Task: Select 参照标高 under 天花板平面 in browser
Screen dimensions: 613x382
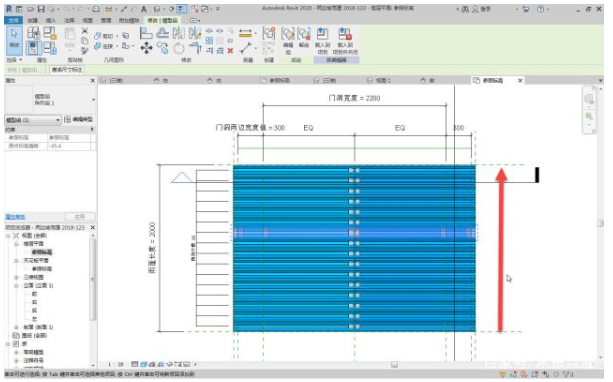Action: pos(41,269)
